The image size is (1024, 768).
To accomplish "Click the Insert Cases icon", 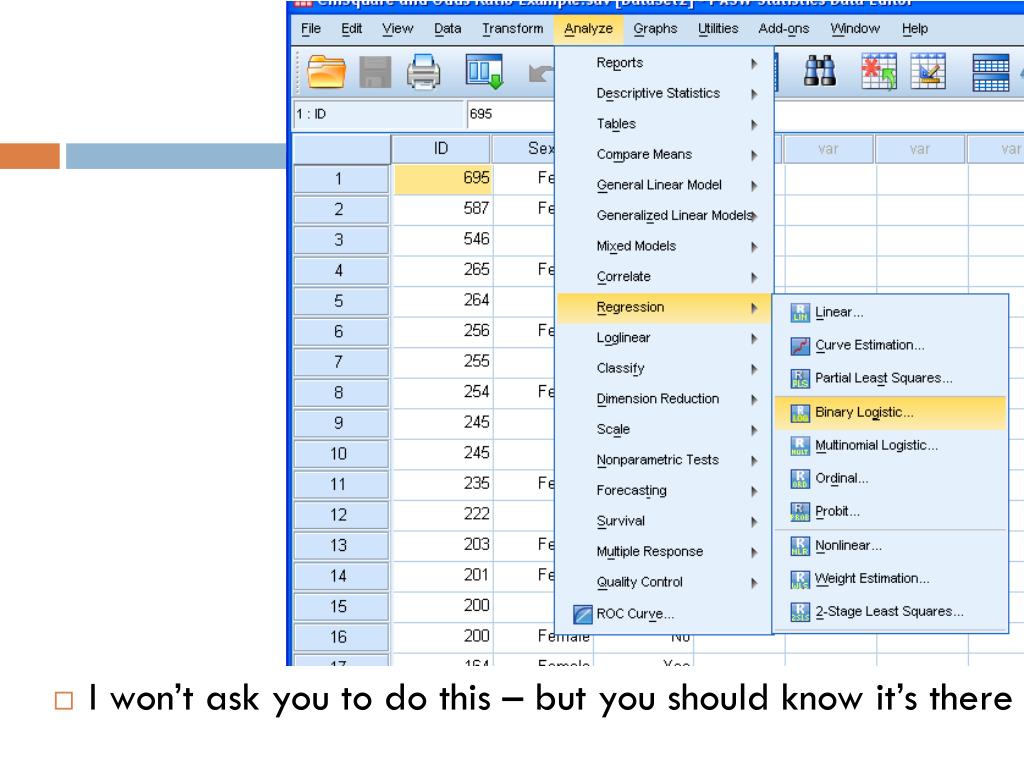I will point(879,71).
